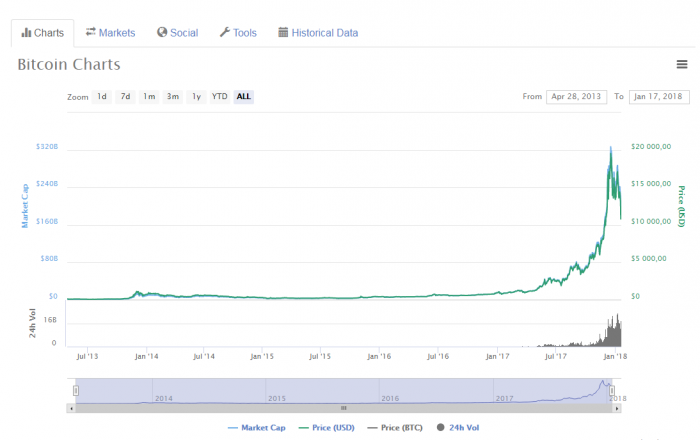
Task: Grab the right navigator range handle
Action: coord(612,390)
